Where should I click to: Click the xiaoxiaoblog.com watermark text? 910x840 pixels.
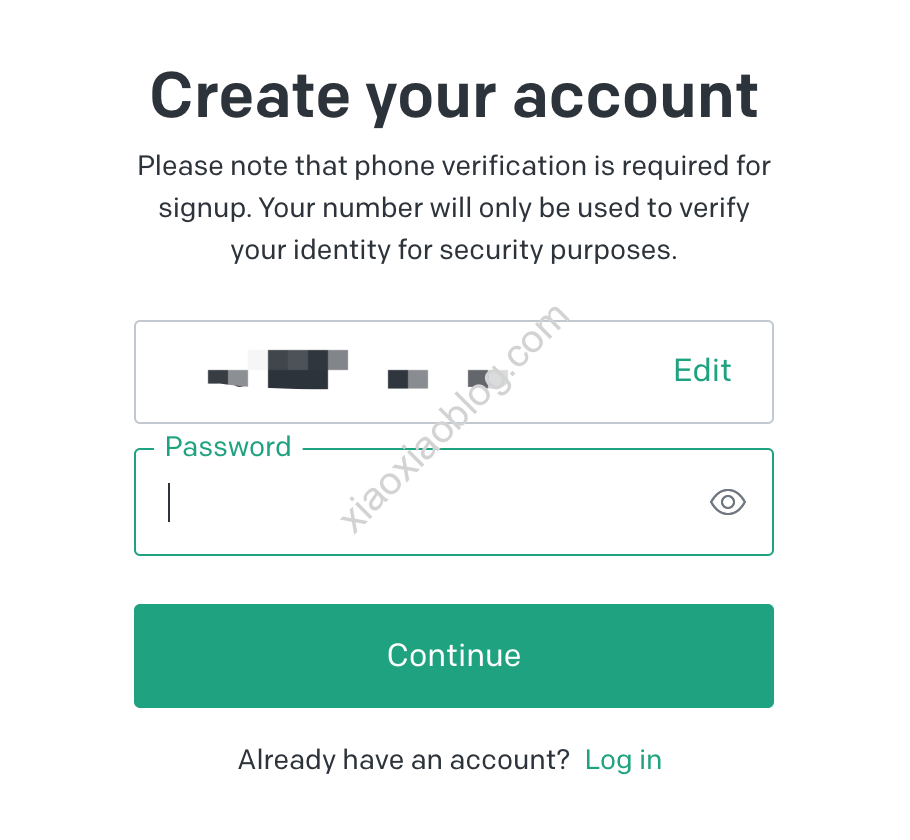tap(454, 417)
